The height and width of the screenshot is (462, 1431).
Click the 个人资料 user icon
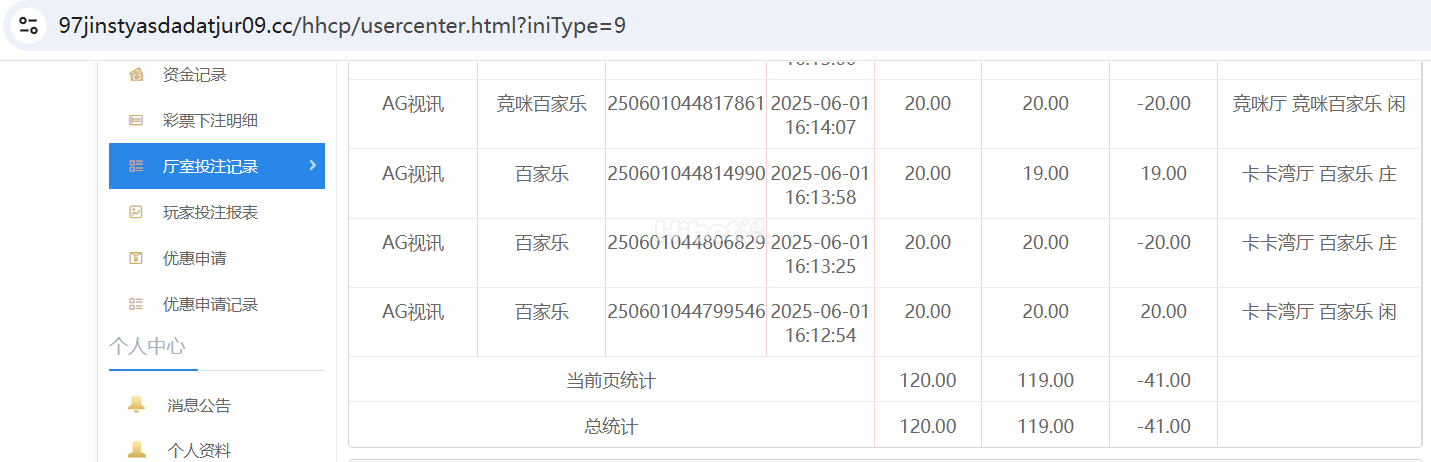[137, 450]
